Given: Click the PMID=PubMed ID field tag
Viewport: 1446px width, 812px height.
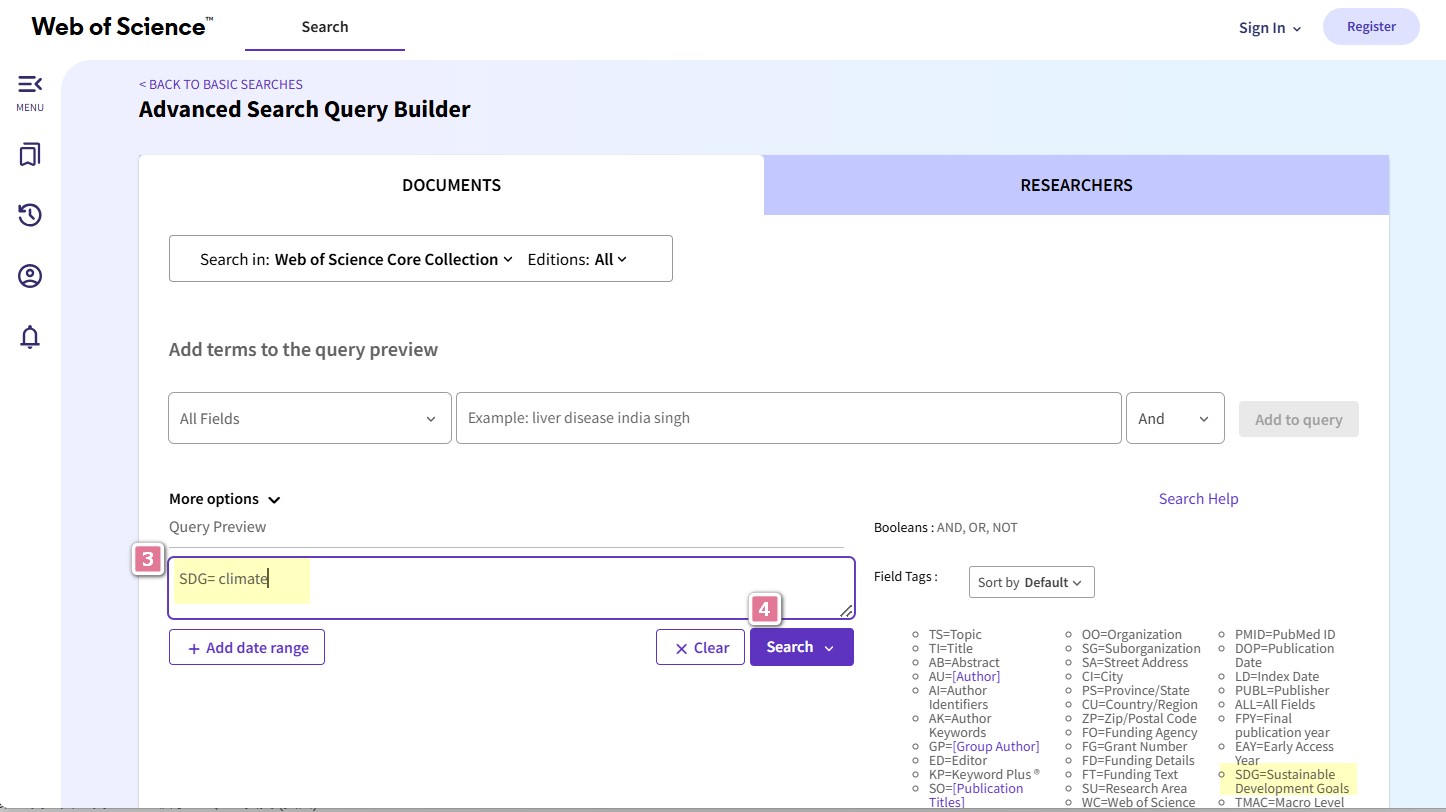Looking at the screenshot, I should pyautogui.click(x=1285, y=634).
